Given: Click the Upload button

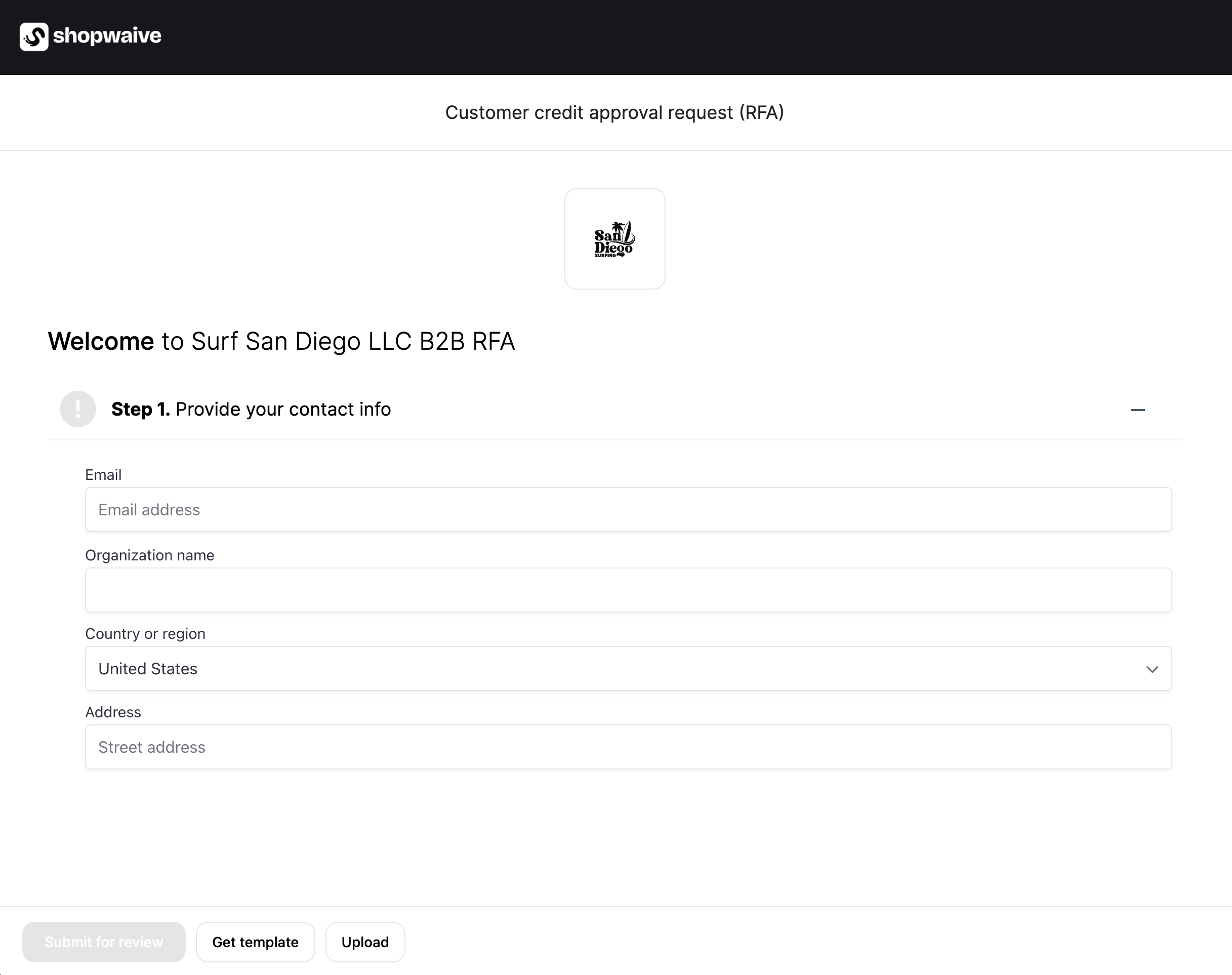Looking at the screenshot, I should click(365, 943).
